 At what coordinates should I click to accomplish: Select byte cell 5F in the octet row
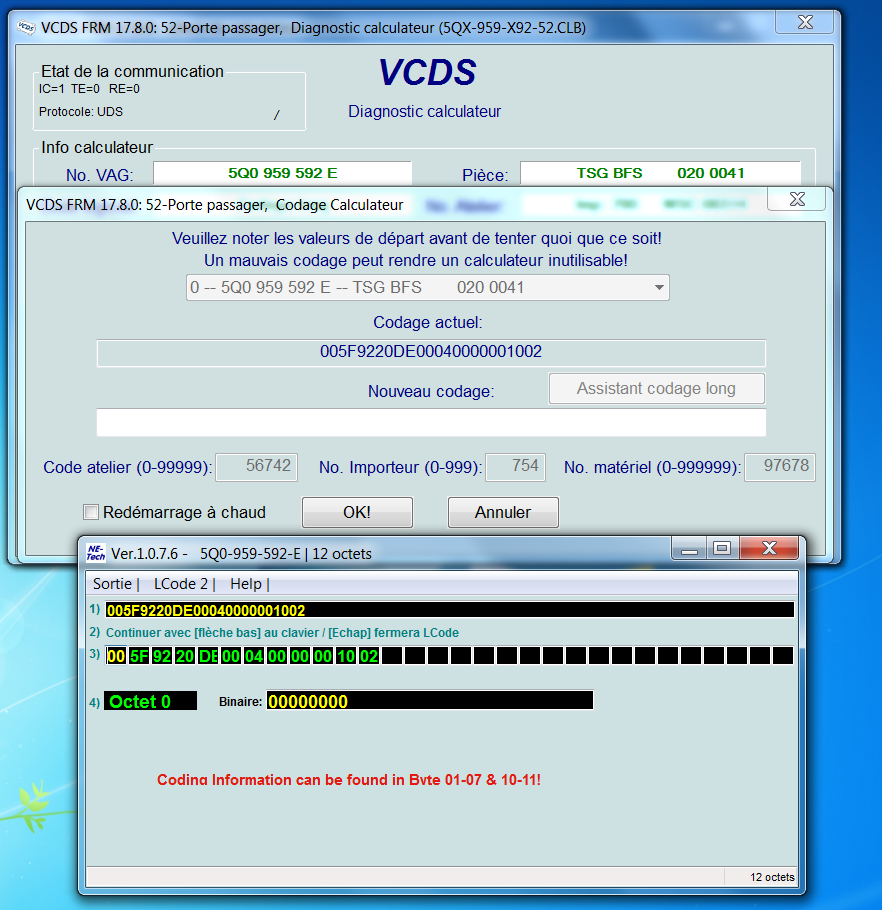pos(139,656)
